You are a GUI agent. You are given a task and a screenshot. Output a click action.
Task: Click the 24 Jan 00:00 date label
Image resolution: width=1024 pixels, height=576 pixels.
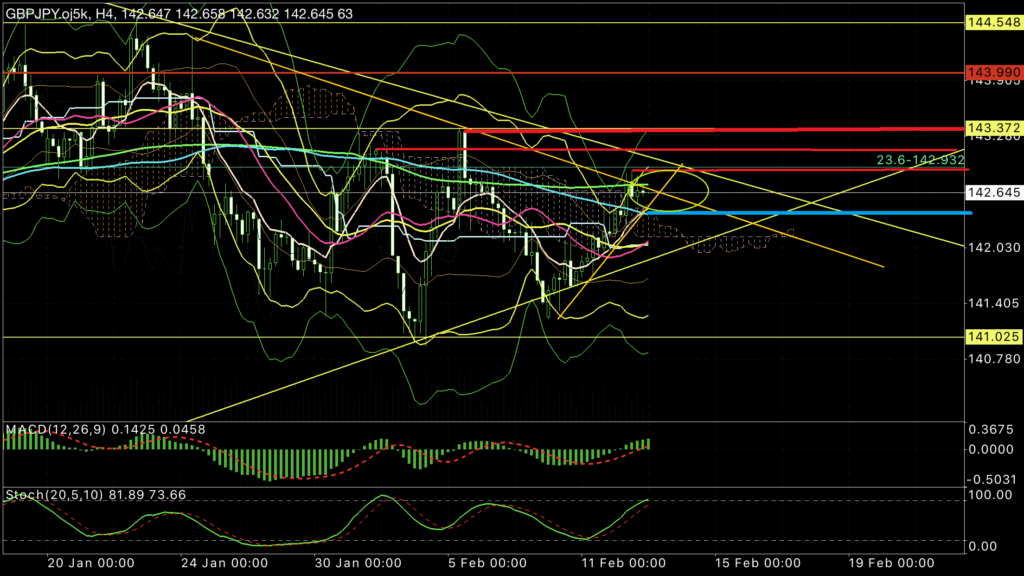pos(224,563)
